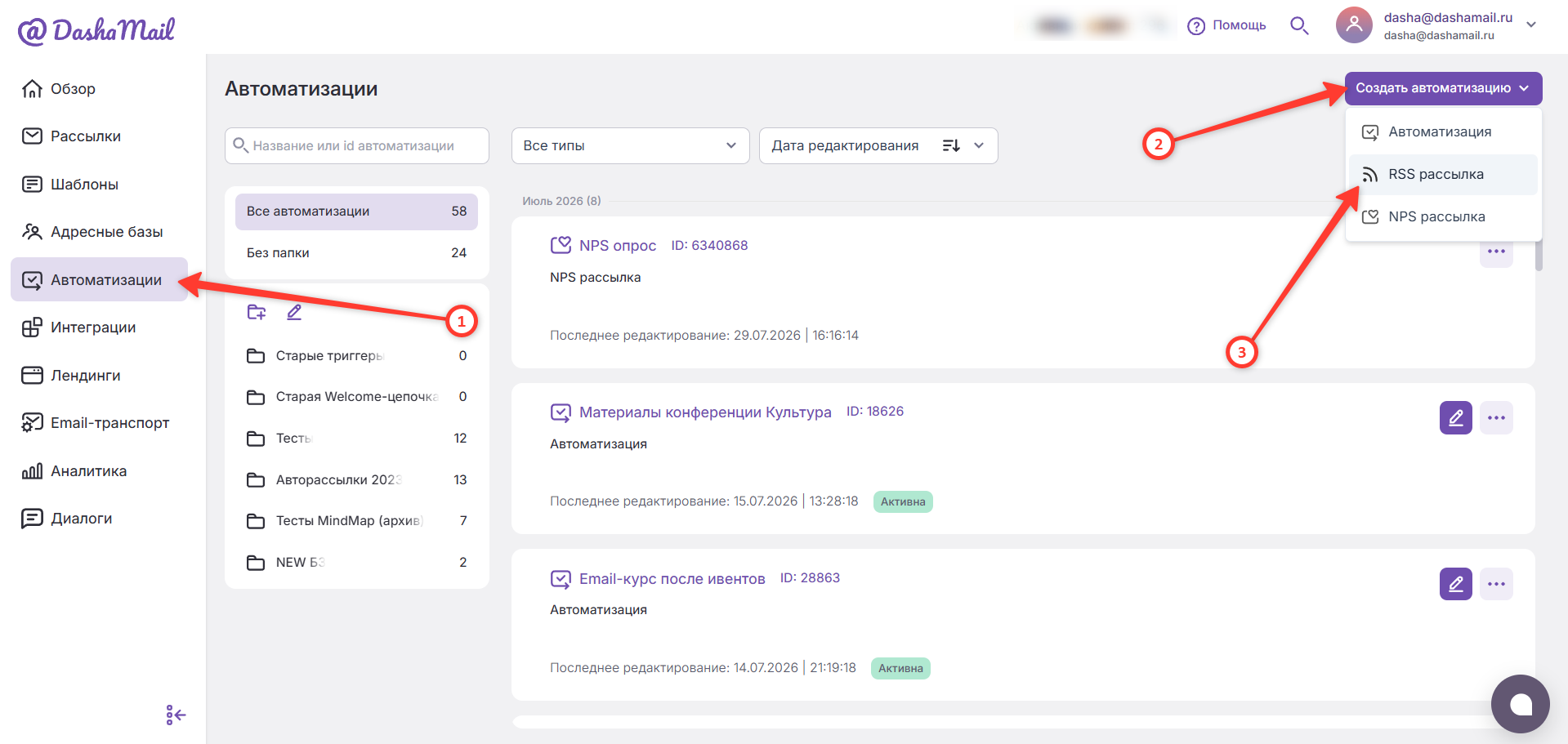Open the Авторассылки 2023 folder

point(356,480)
